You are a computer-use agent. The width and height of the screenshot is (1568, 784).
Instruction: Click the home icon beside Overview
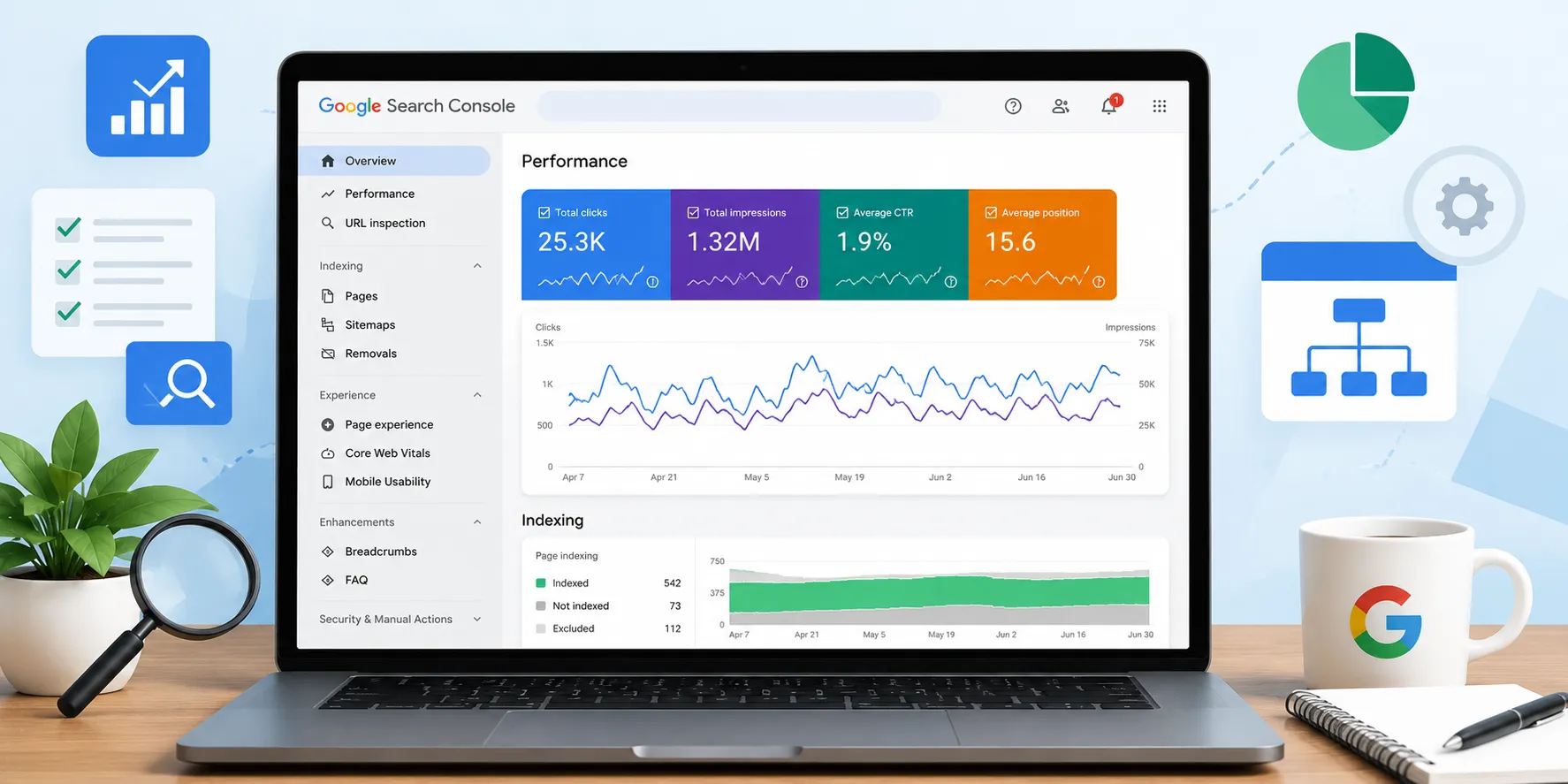click(x=328, y=161)
